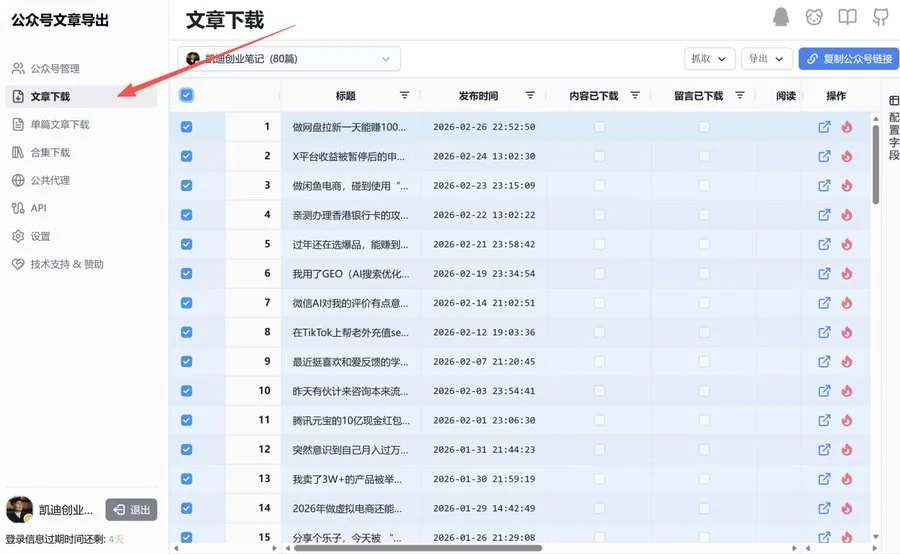
Task: Expand the 抓取 dropdown
Action: pyautogui.click(x=709, y=59)
